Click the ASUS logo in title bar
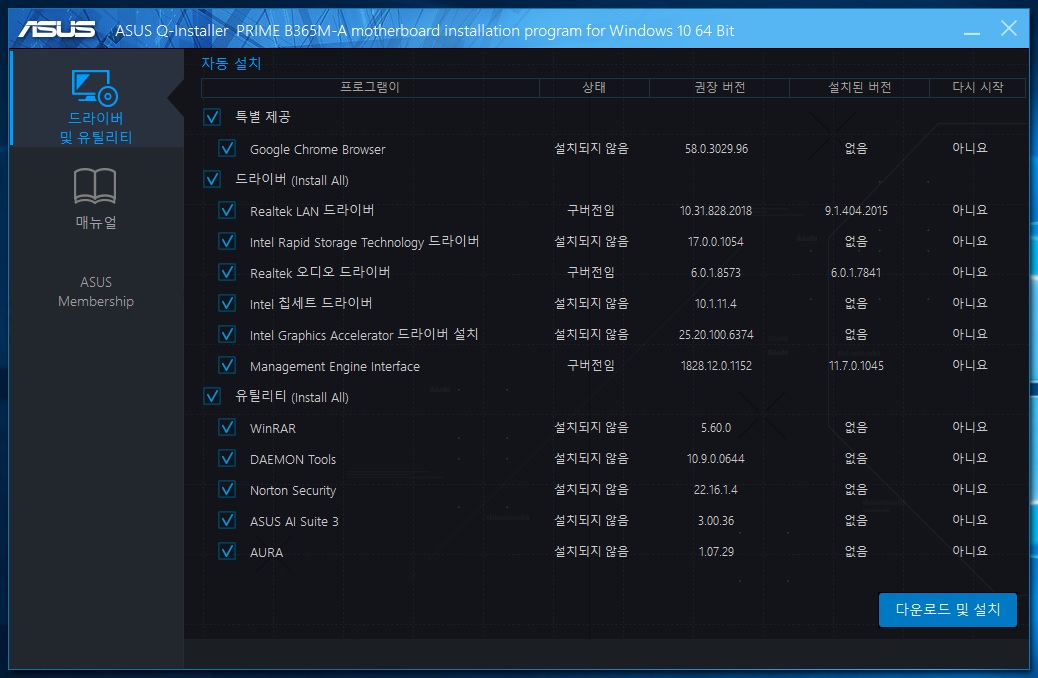The height and width of the screenshot is (678, 1038). pyautogui.click(x=57, y=29)
